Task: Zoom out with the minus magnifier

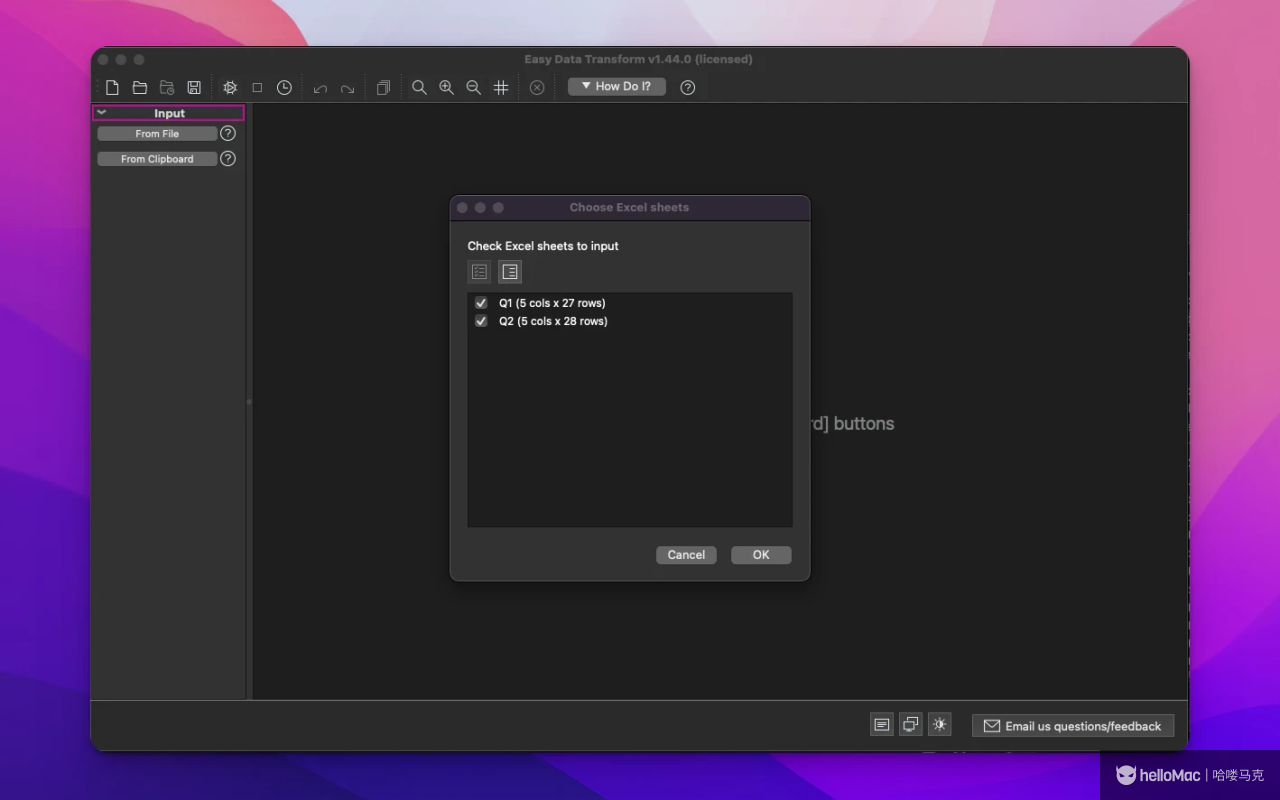Action: 473,88
